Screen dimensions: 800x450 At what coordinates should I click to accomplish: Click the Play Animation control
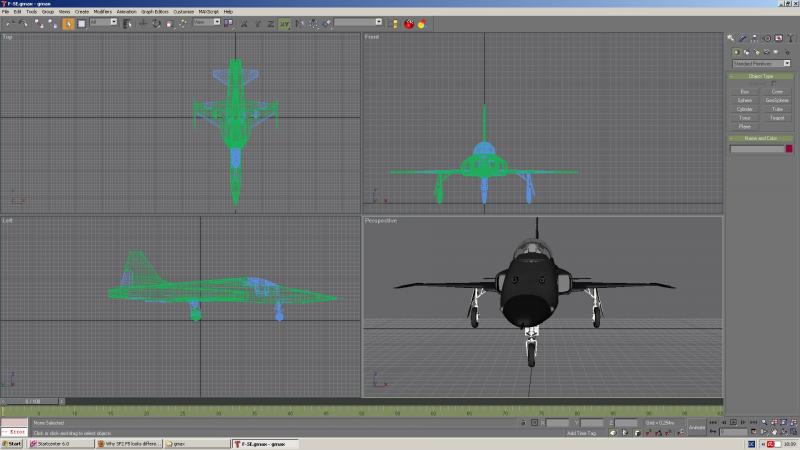tap(733, 422)
